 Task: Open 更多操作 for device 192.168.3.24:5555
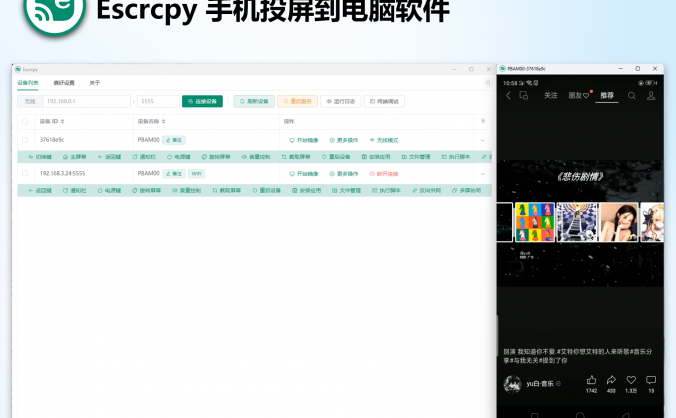pos(344,174)
